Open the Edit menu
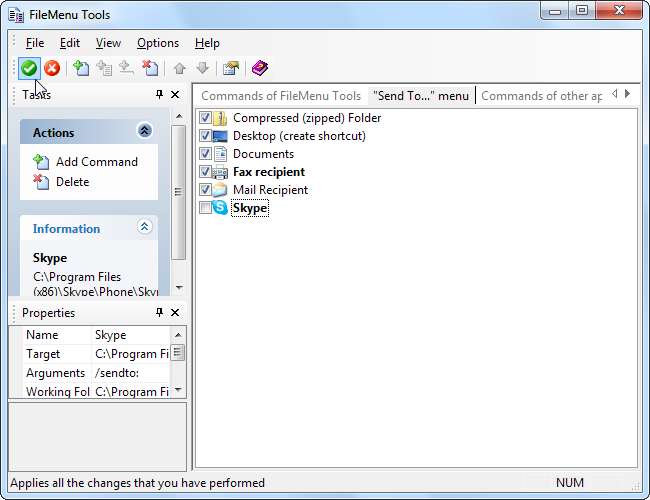The width and height of the screenshot is (650, 500). coord(70,43)
